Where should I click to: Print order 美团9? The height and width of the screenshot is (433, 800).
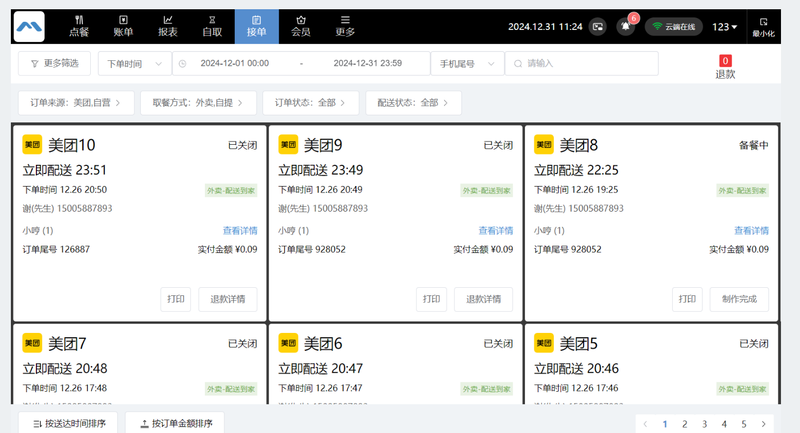[431, 299]
